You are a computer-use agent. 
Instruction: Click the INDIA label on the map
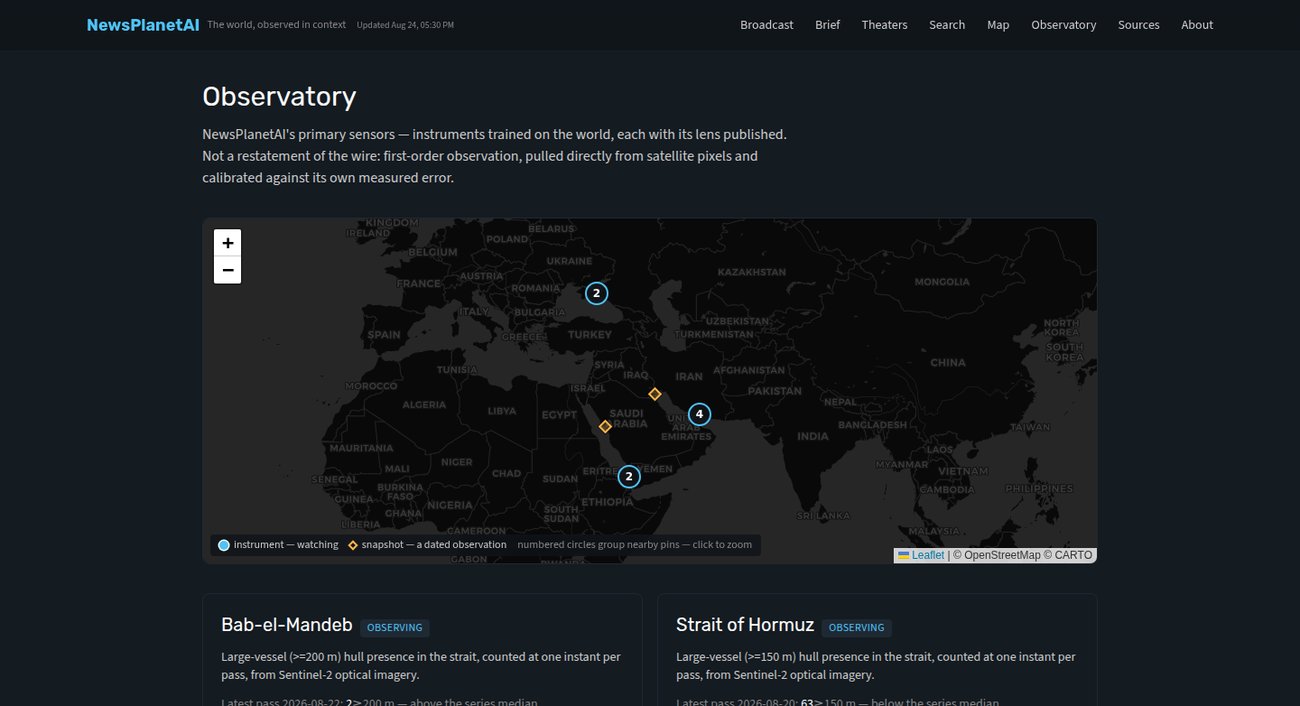[813, 436]
